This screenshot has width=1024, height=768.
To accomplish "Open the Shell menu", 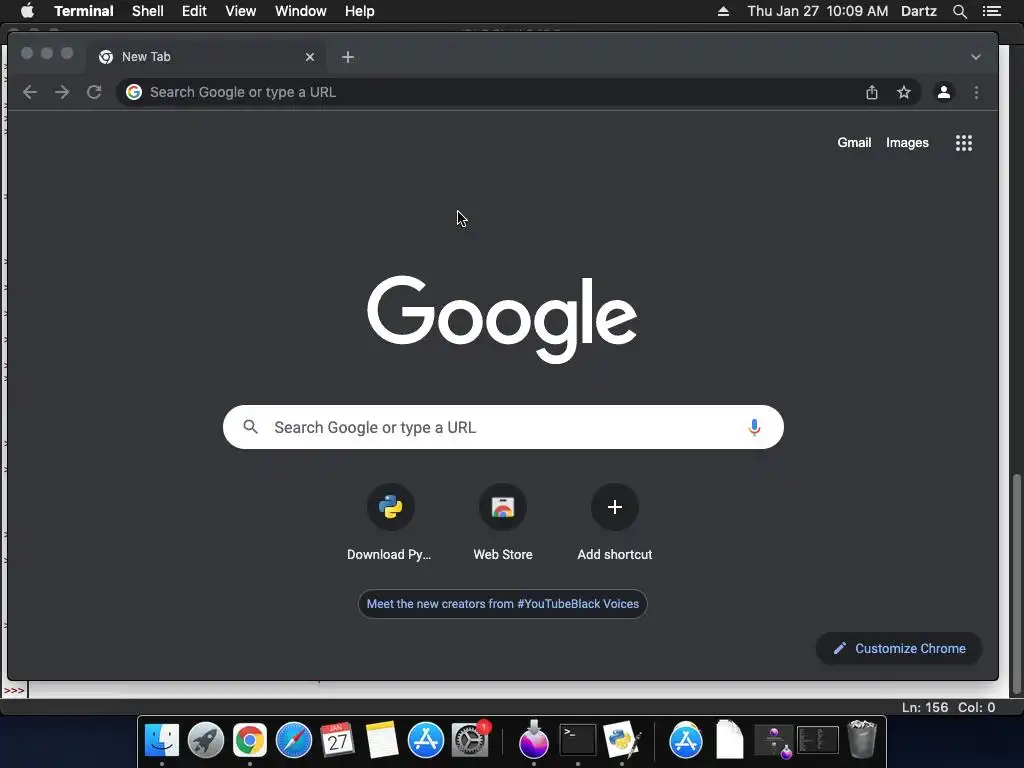I will coord(148,11).
